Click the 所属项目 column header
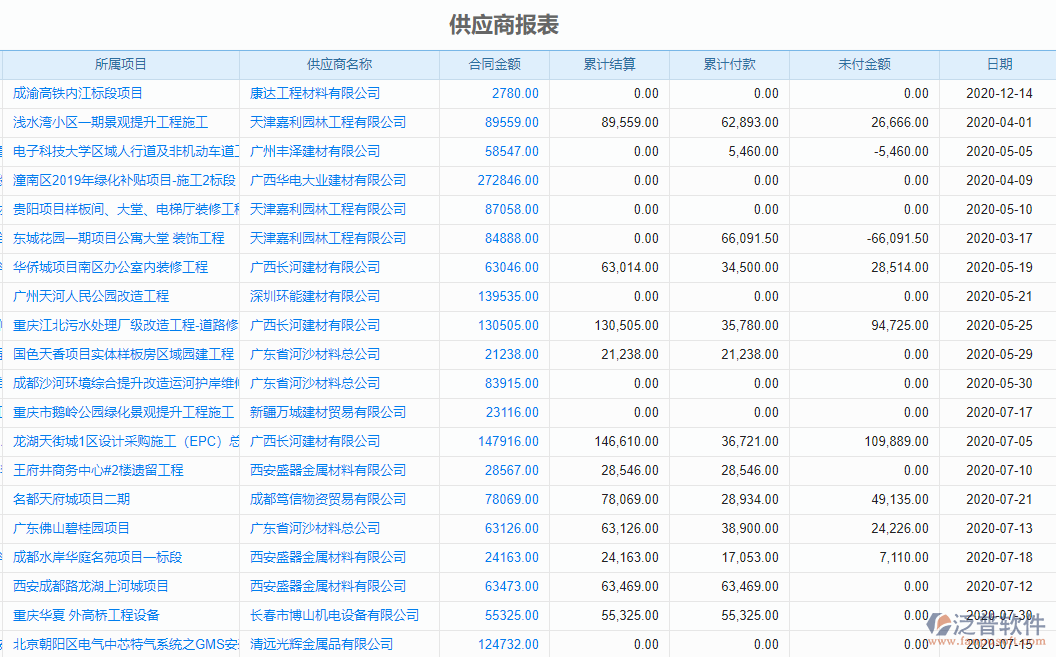1056x657 pixels. click(120, 64)
